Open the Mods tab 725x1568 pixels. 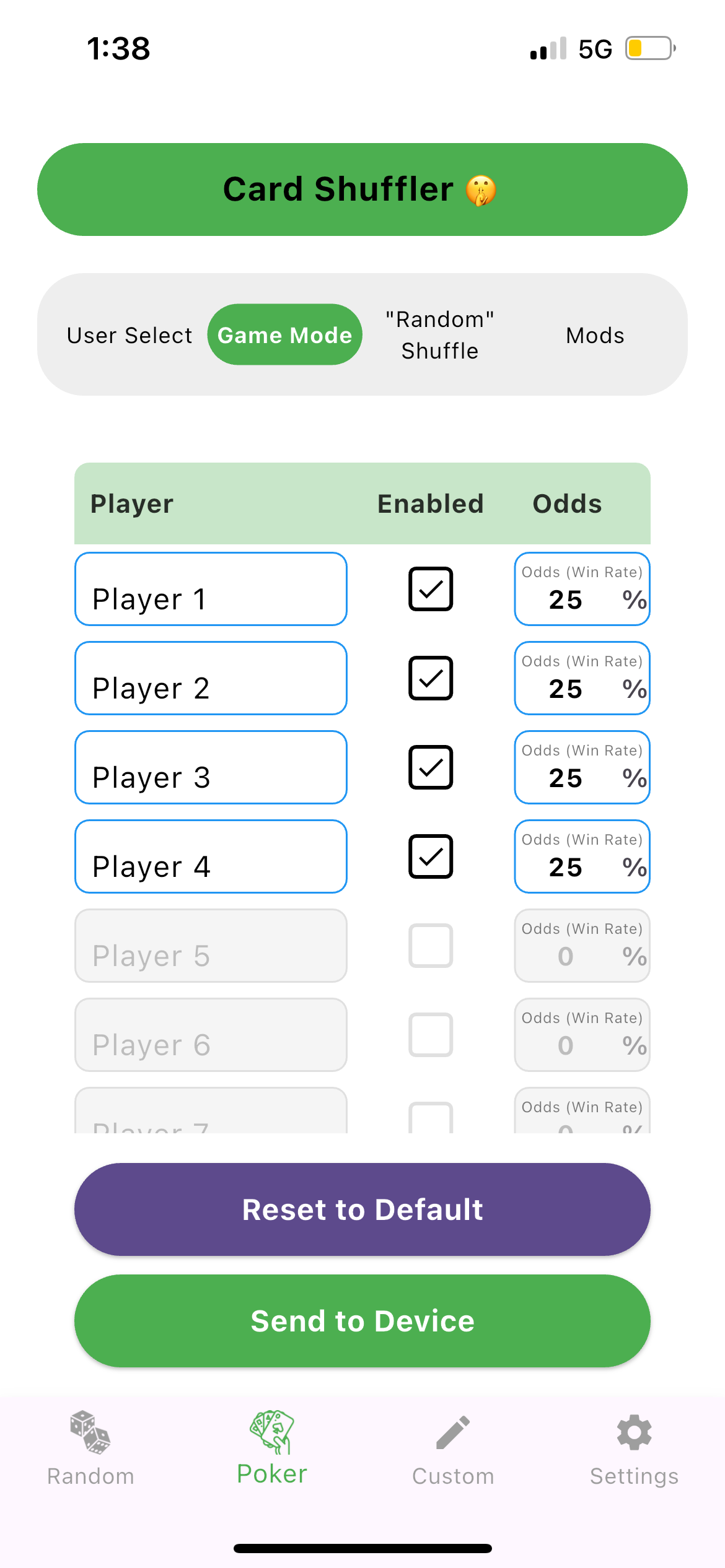(x=595, y=335)
